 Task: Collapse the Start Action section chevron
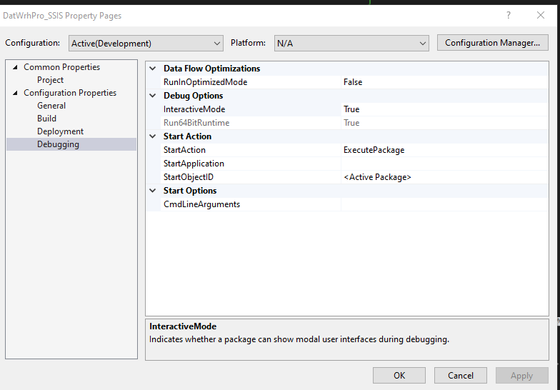[153, 136]
